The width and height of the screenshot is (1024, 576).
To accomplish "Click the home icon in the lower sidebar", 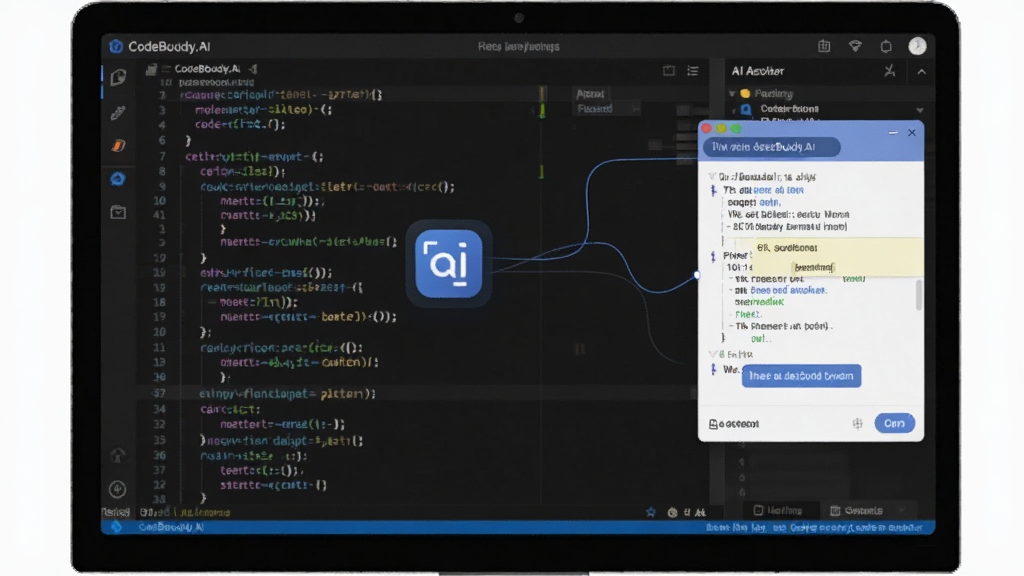I will pyautogui.click(x=118, y=455).
